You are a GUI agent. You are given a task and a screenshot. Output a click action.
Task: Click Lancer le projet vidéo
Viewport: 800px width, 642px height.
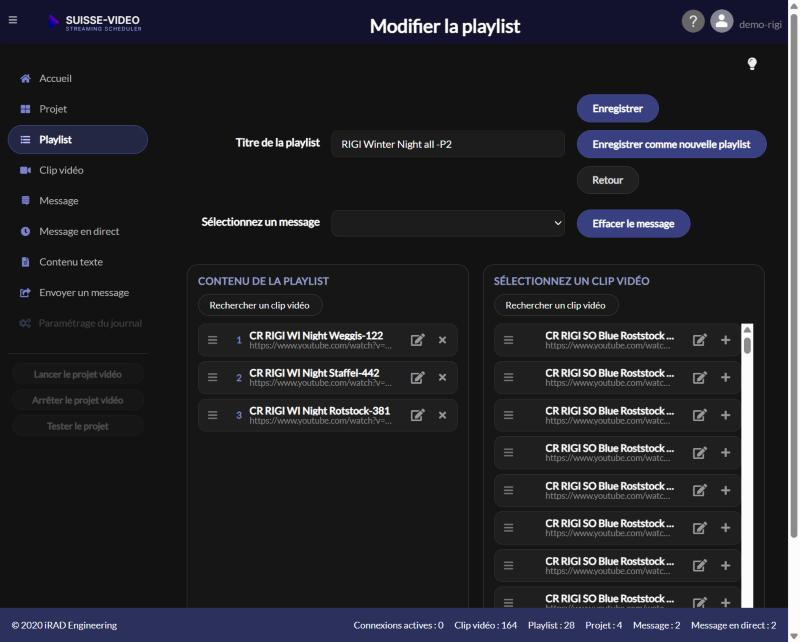click(x=78, y=375)
